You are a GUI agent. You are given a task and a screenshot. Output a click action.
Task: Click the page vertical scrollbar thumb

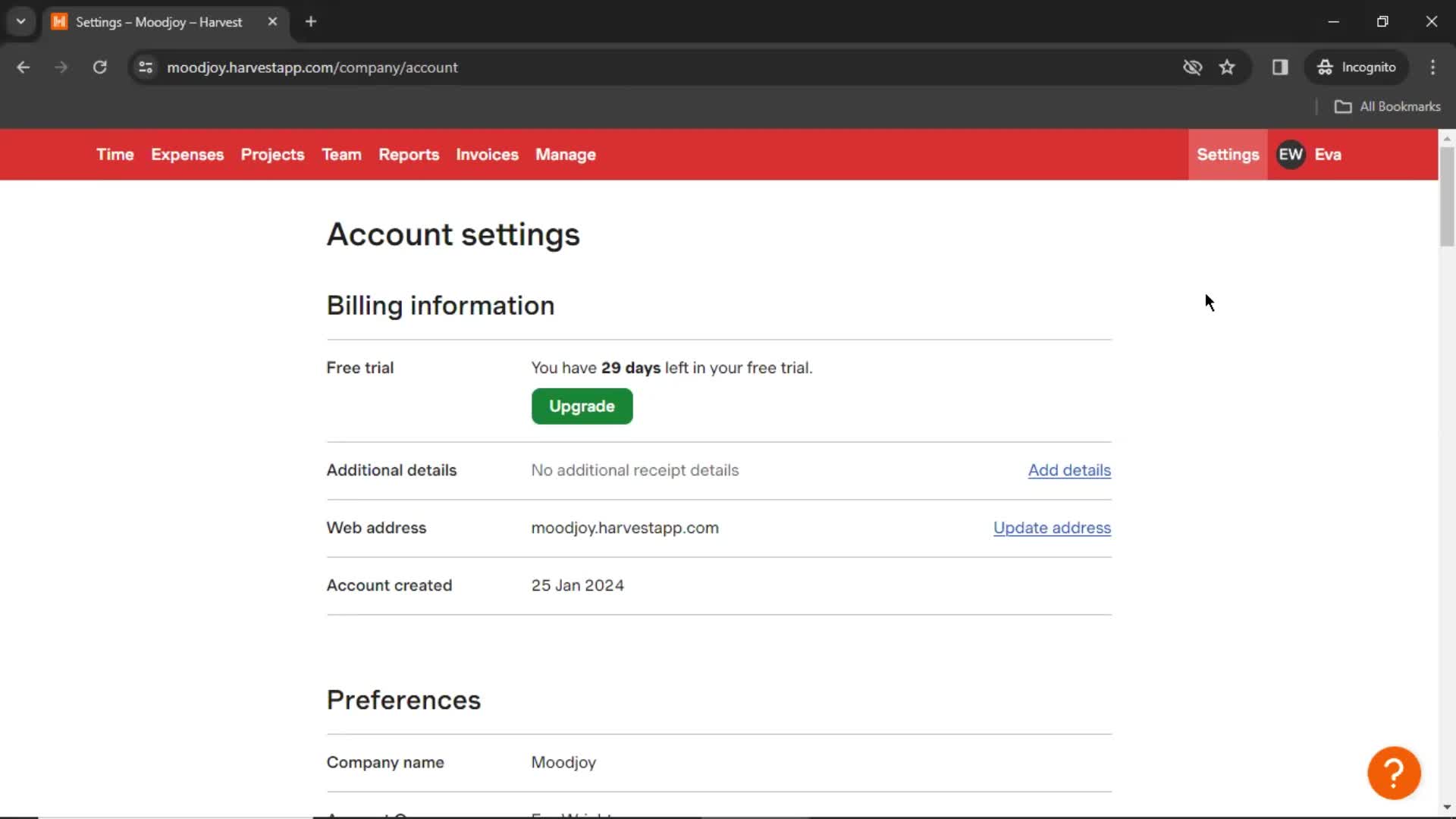(1447, 197)
